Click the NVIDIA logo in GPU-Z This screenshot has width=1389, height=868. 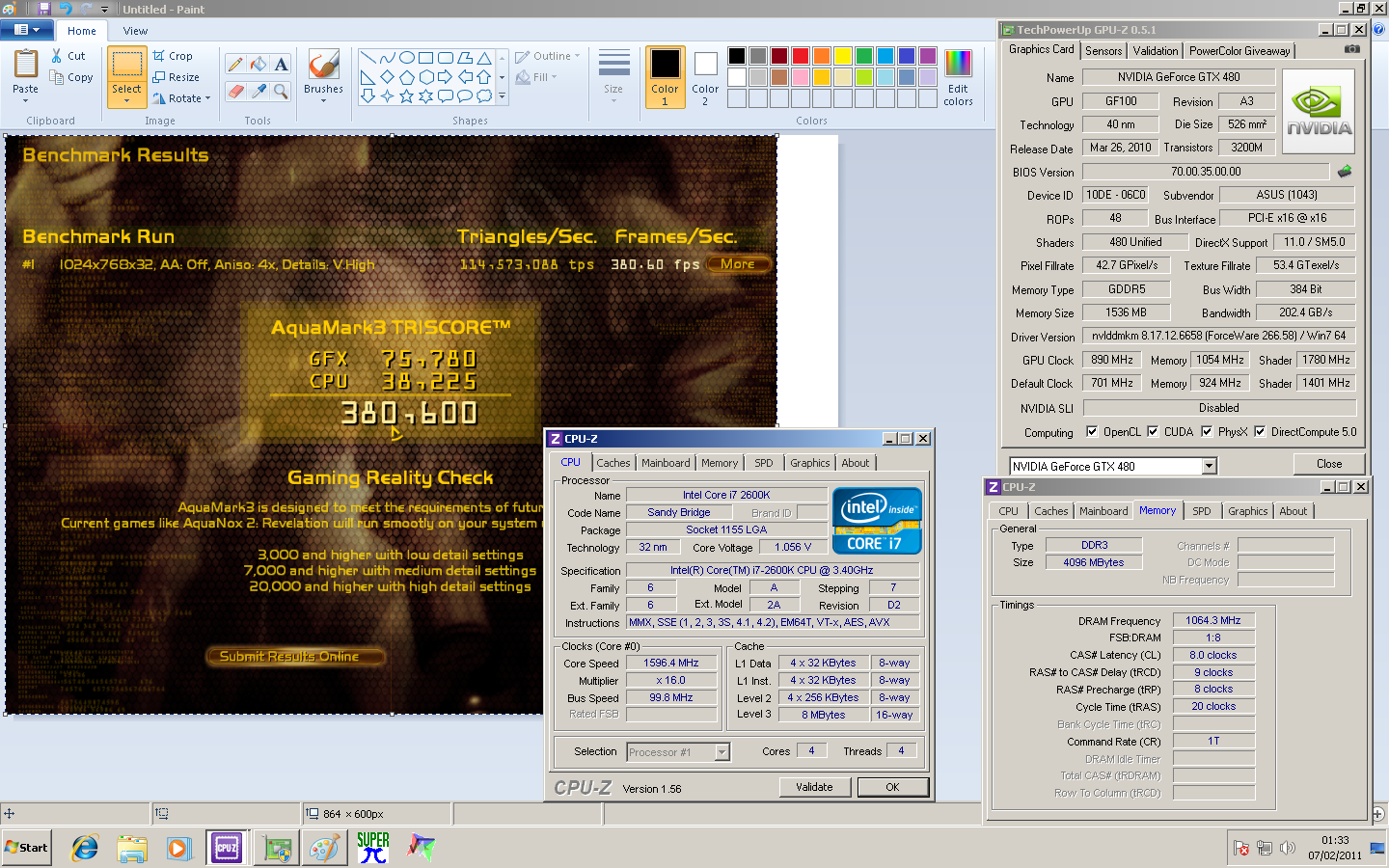(1319, 111)
